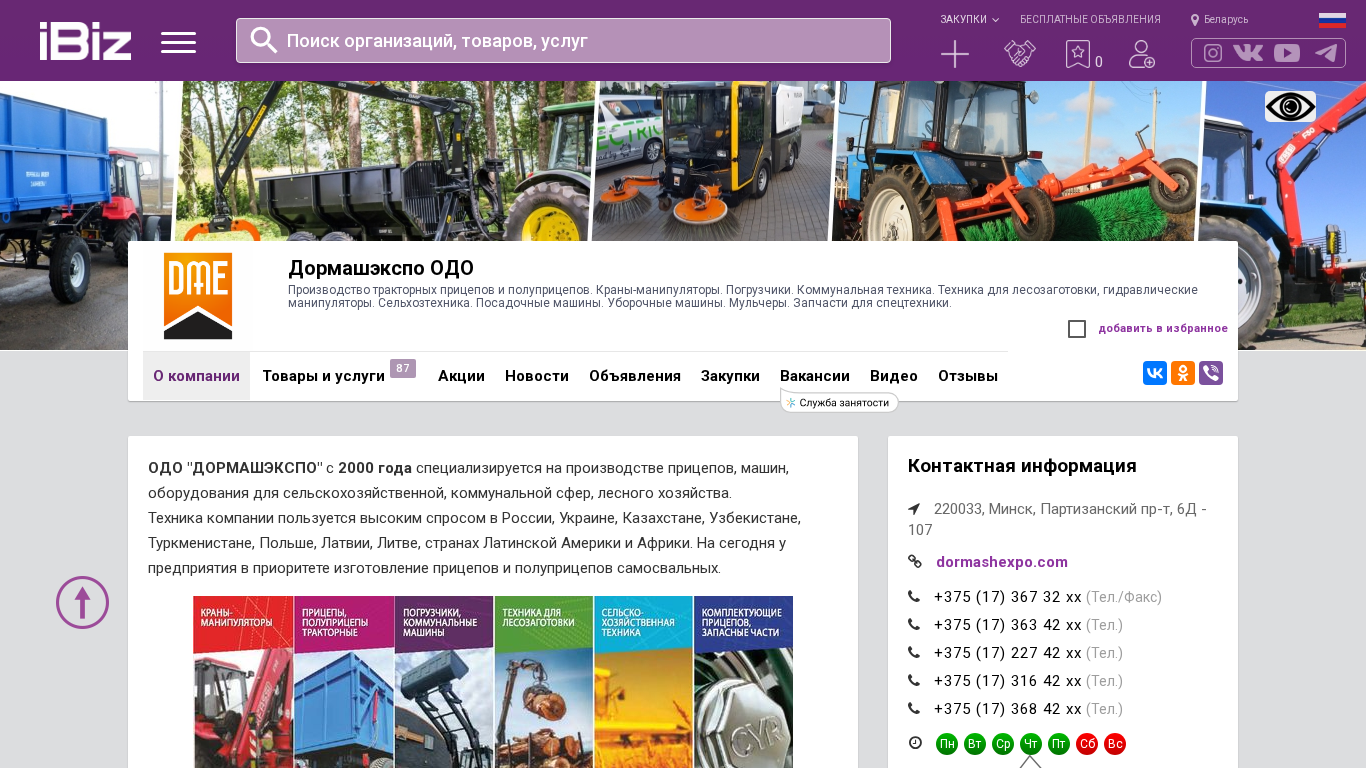Reveal phone +375 (17) 316 42 xx

(1008, 681)
